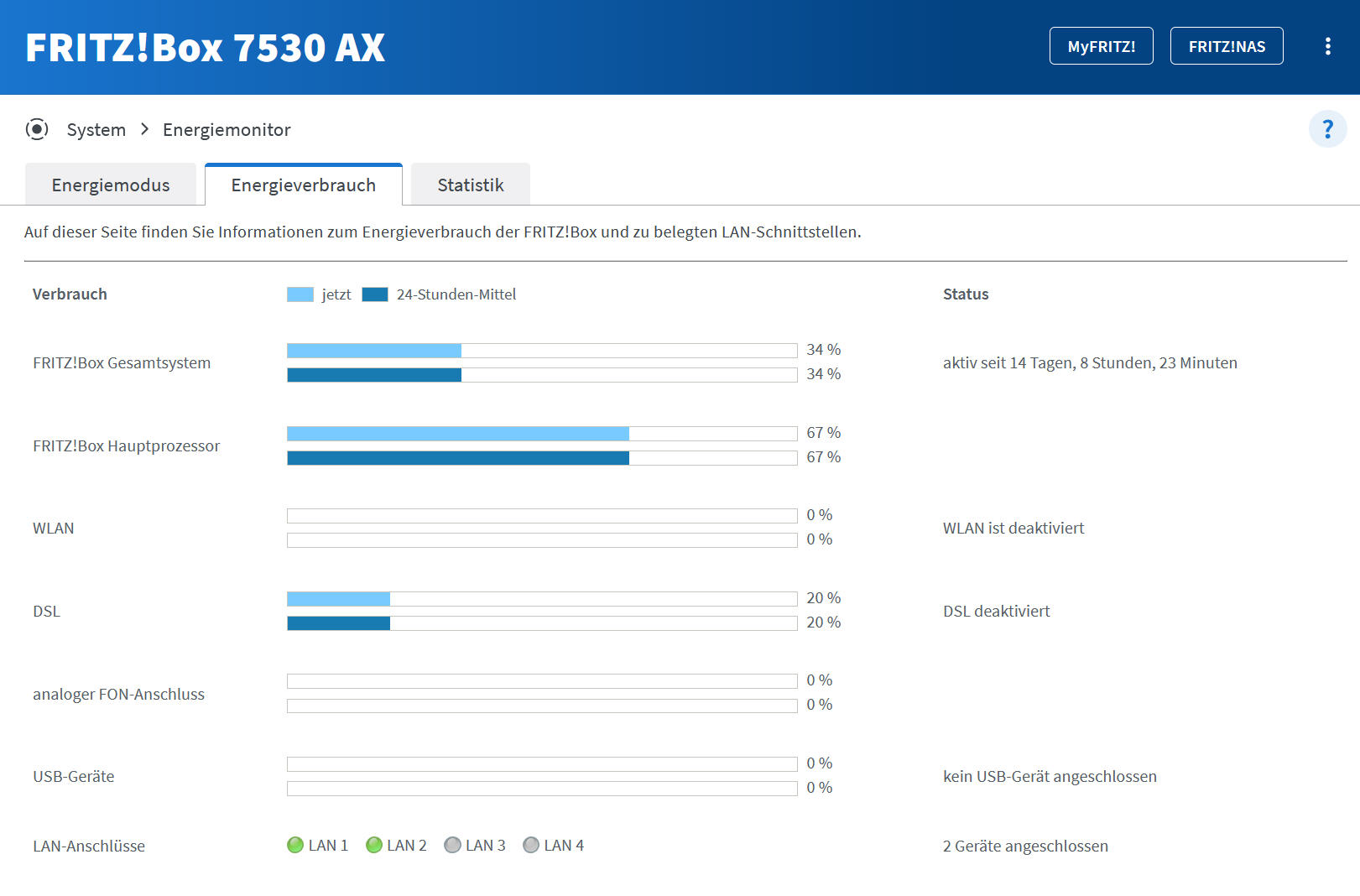1360x896 pixels.
Task: Click the 'LAN-Anschlüsse' row label
Action: [x=89, y=846]
